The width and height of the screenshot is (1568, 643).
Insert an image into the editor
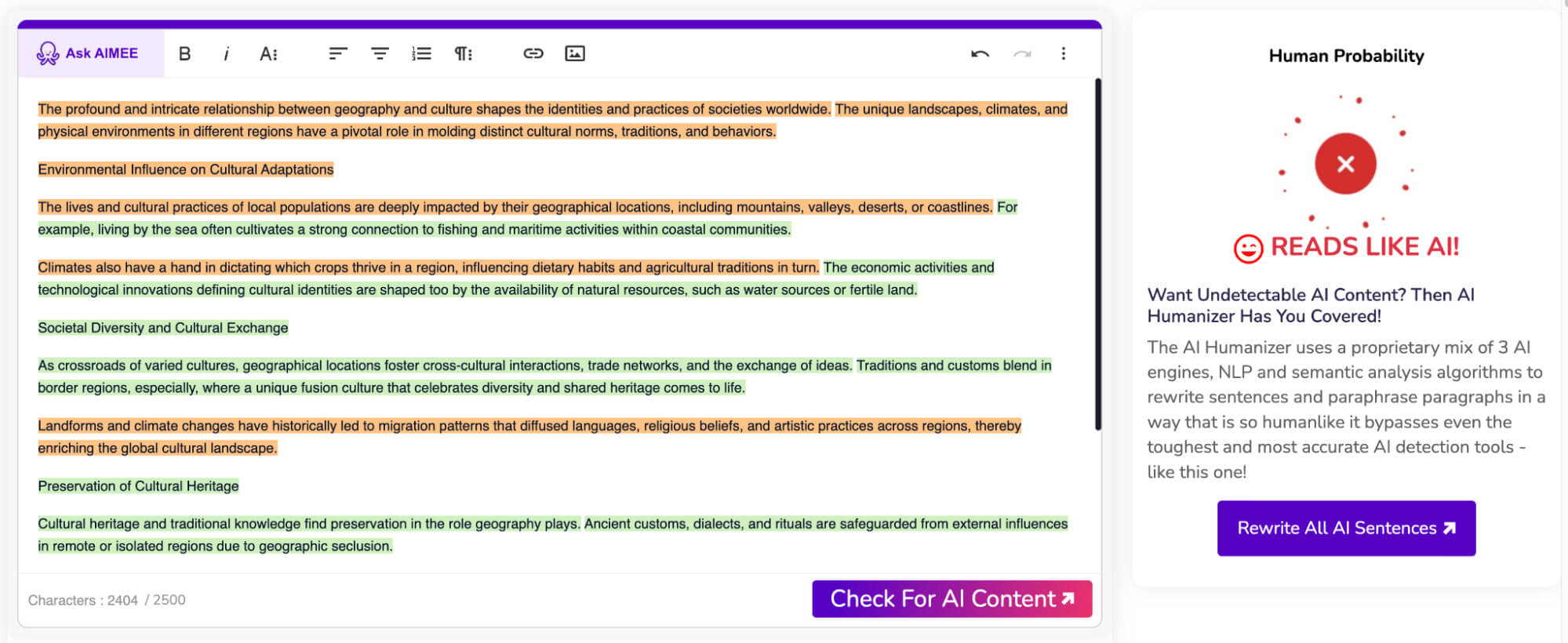[x=575, y=53]
